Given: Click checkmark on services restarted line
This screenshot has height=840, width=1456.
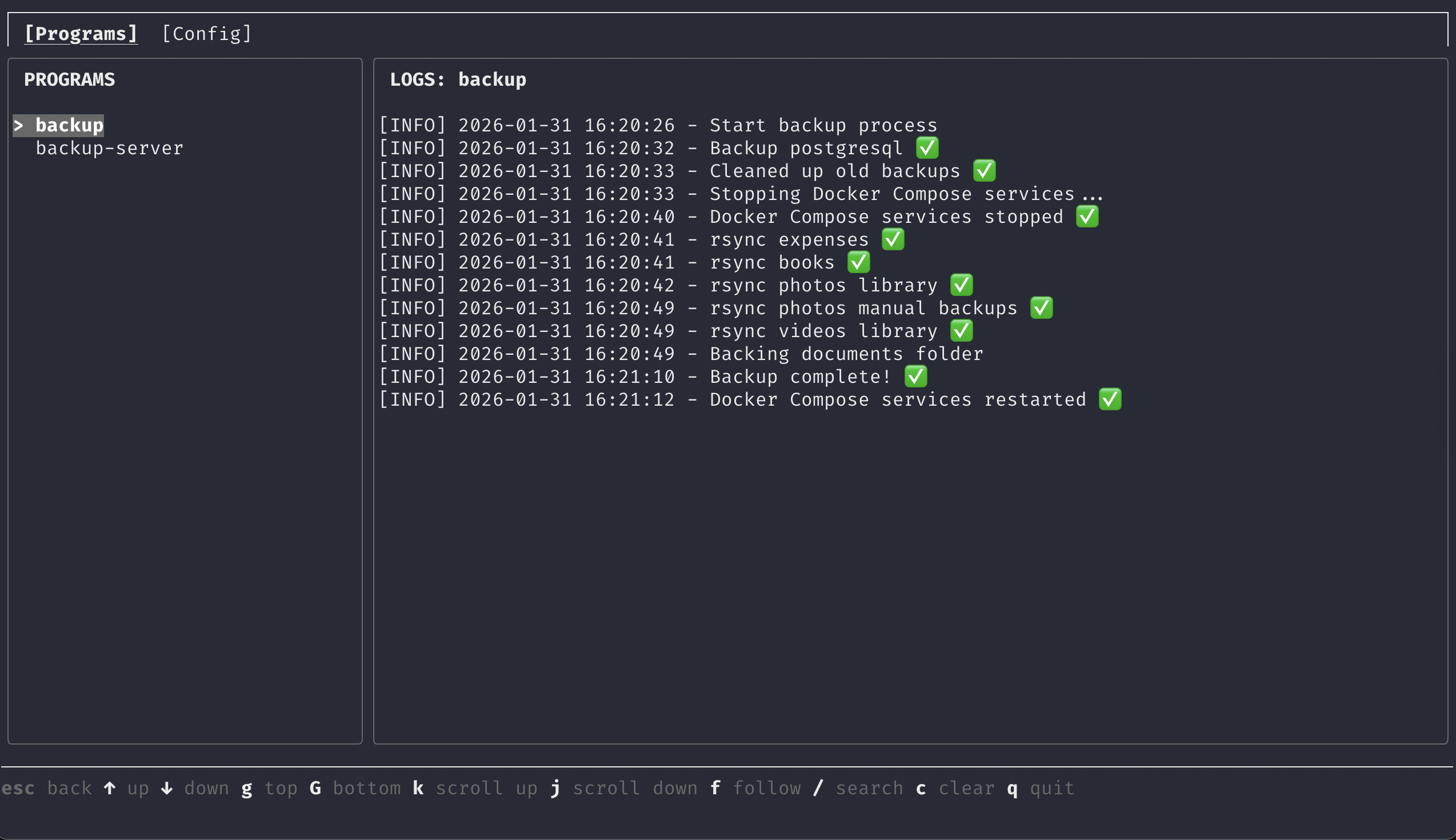Looking at the screenshot, I should point(1110,399).
